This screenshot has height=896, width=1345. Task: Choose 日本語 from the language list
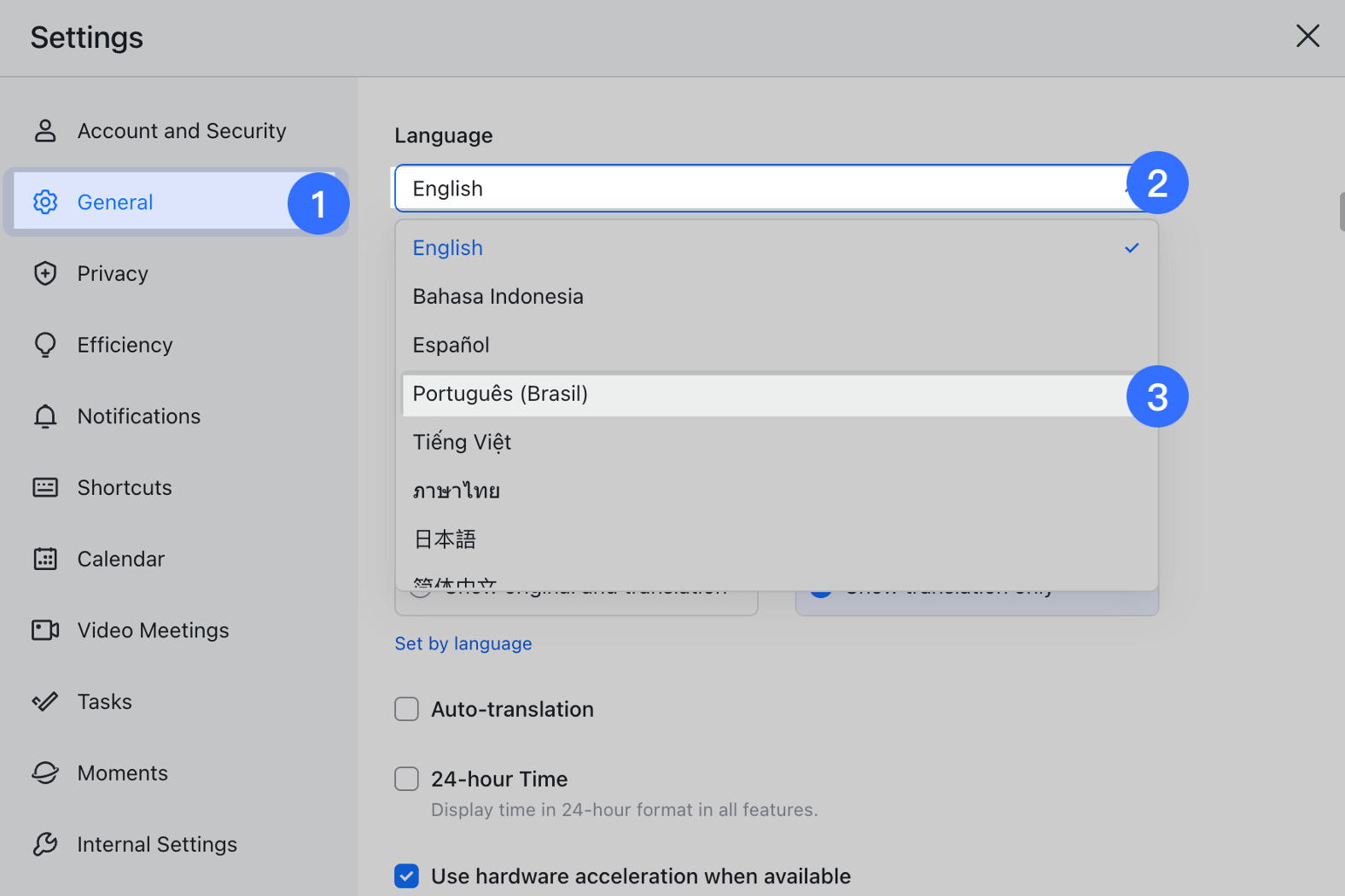[777, 540]
